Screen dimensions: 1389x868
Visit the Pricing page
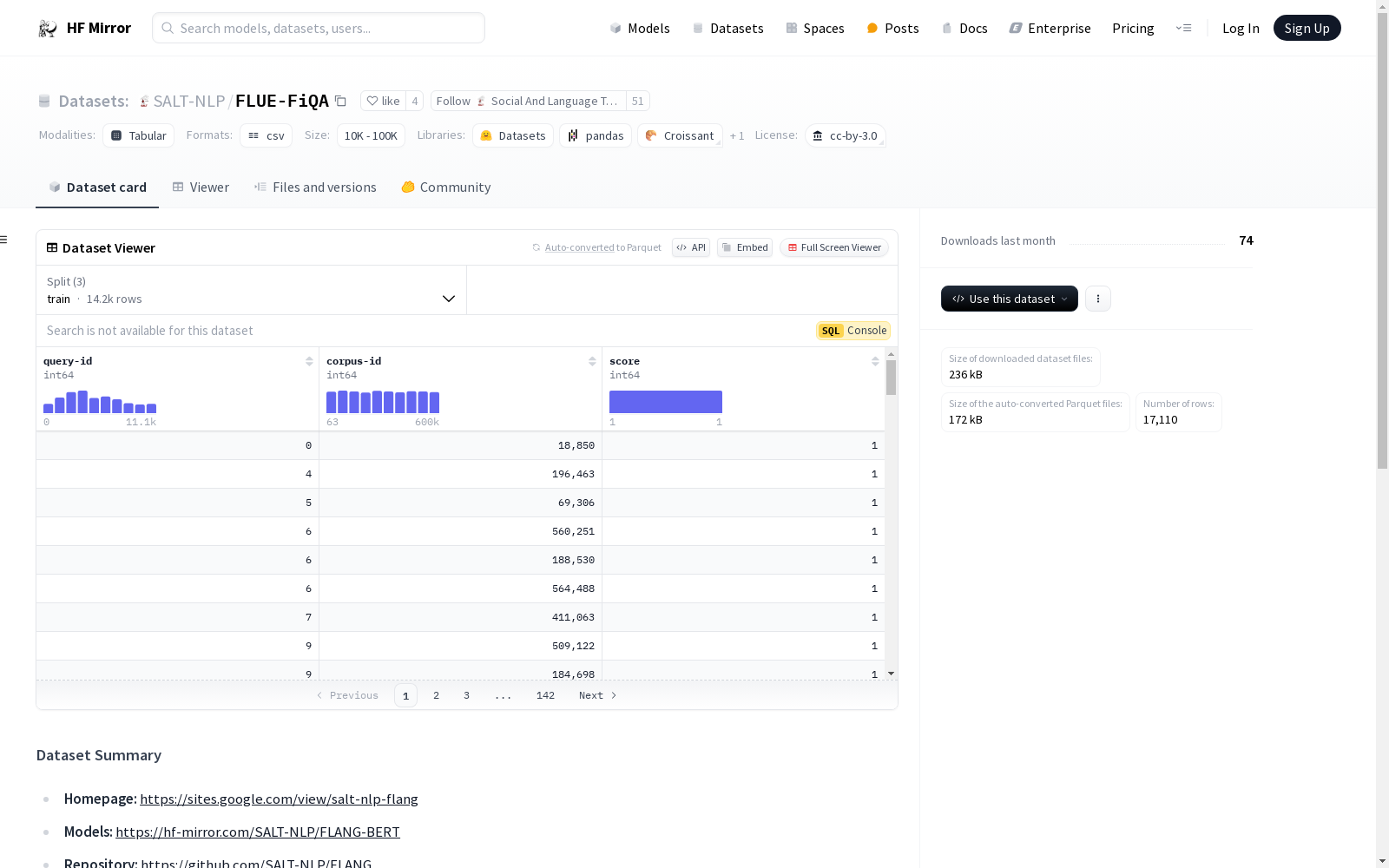[1133, 28]
